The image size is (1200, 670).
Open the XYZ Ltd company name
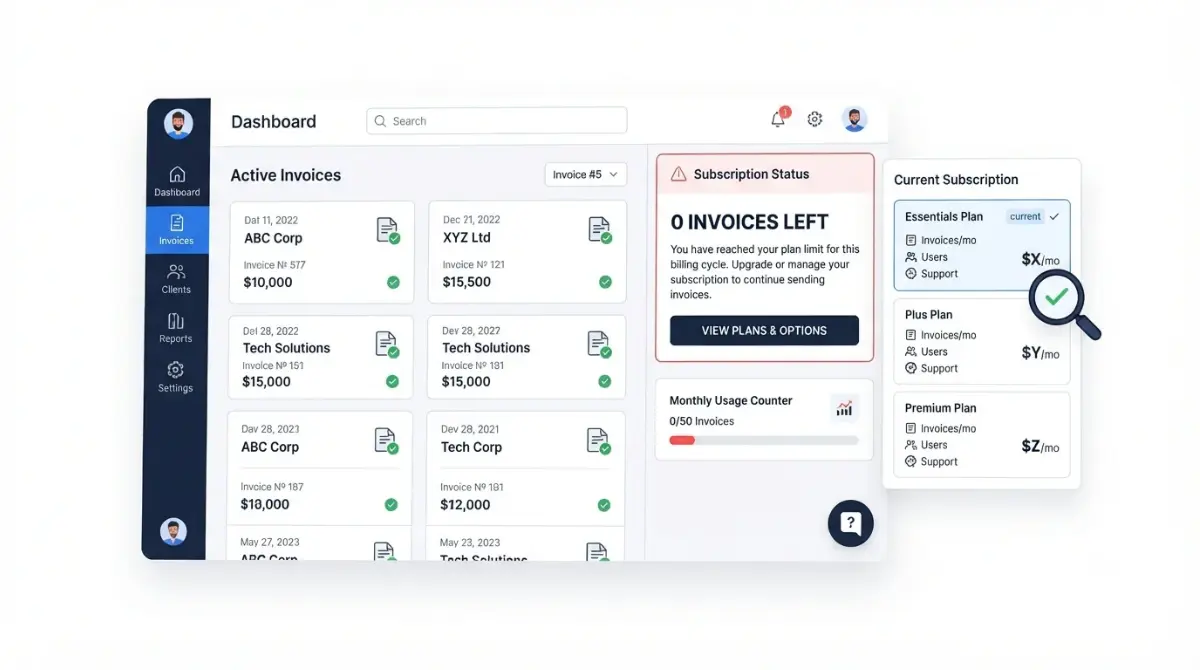click(x=467, y=238)
